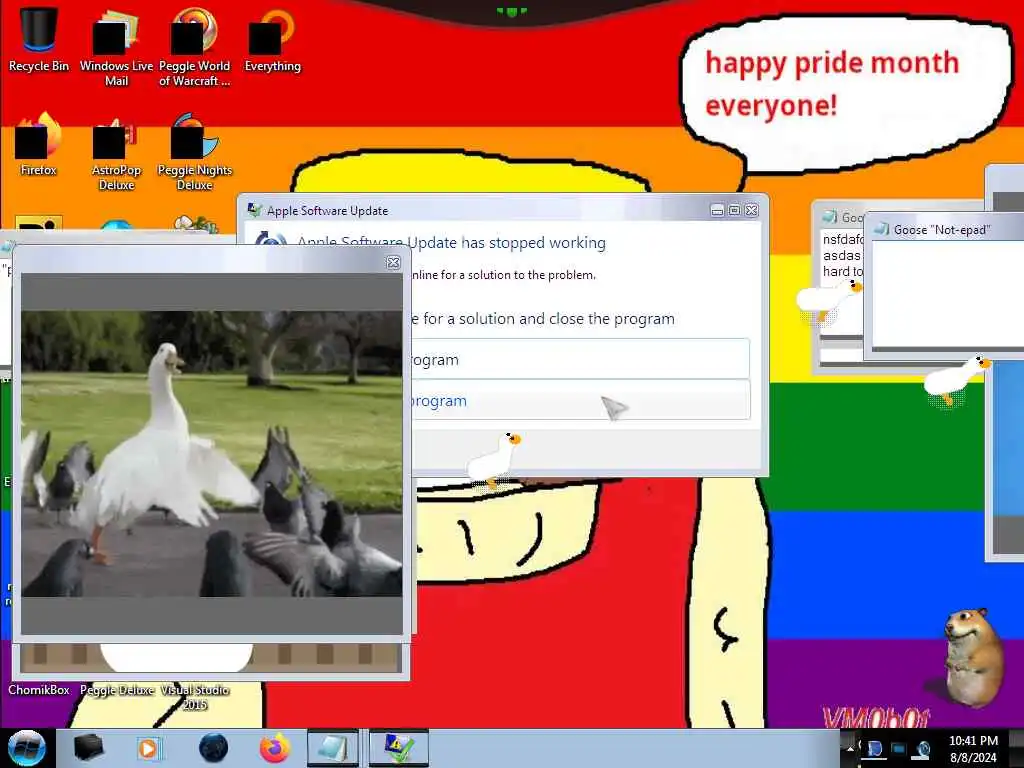Click the ChomikBox desktop label

(x=39, y=690)
